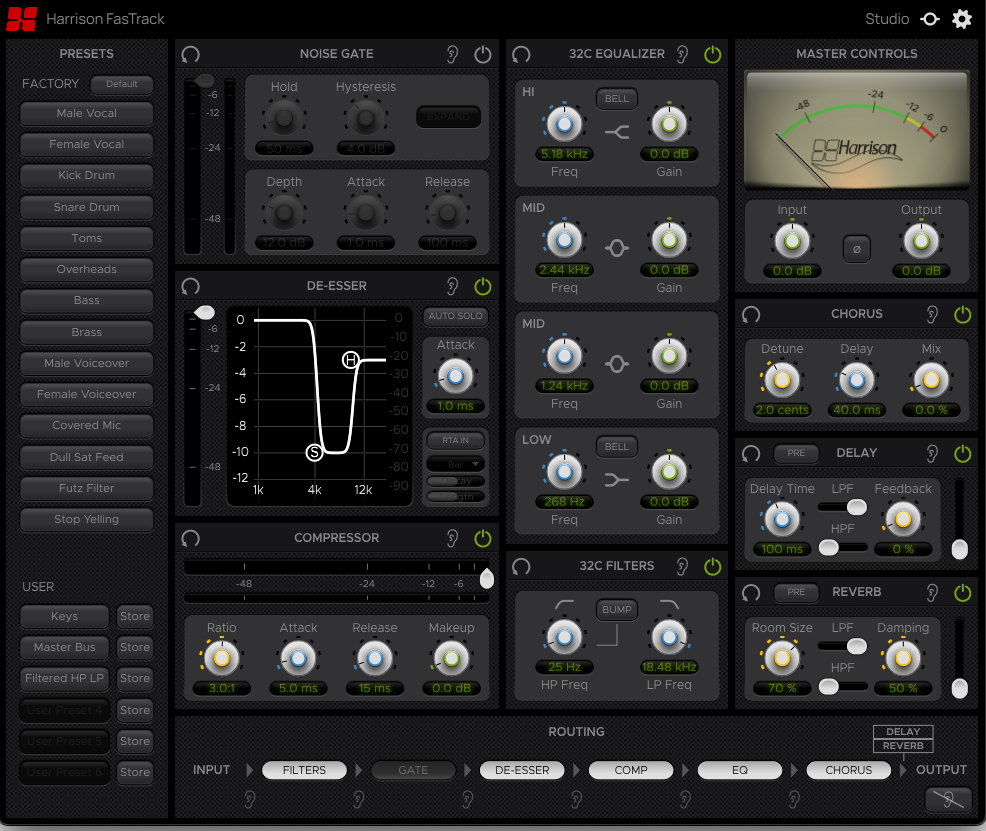
Task: Toggle the Chorus power button
Action: pos(963,314)
